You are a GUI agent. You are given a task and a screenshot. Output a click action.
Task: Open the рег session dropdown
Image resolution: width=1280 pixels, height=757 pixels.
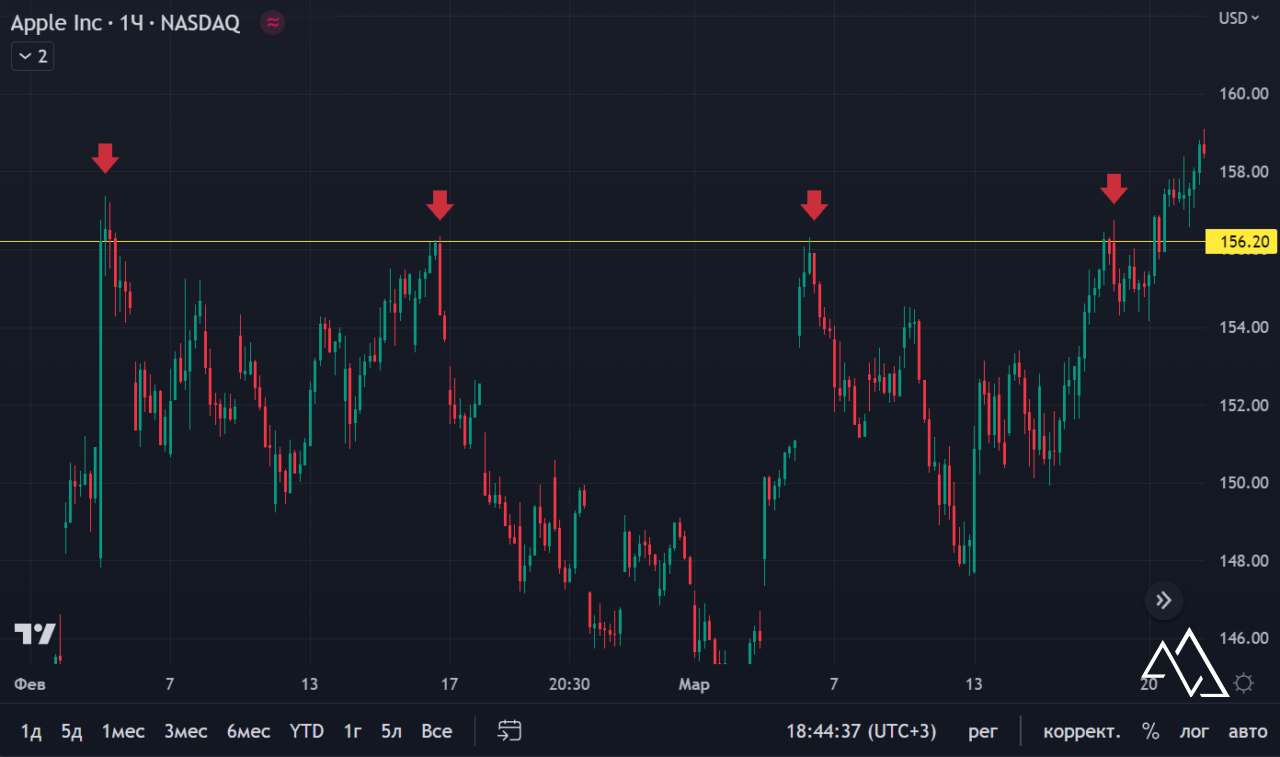(983, 731)
